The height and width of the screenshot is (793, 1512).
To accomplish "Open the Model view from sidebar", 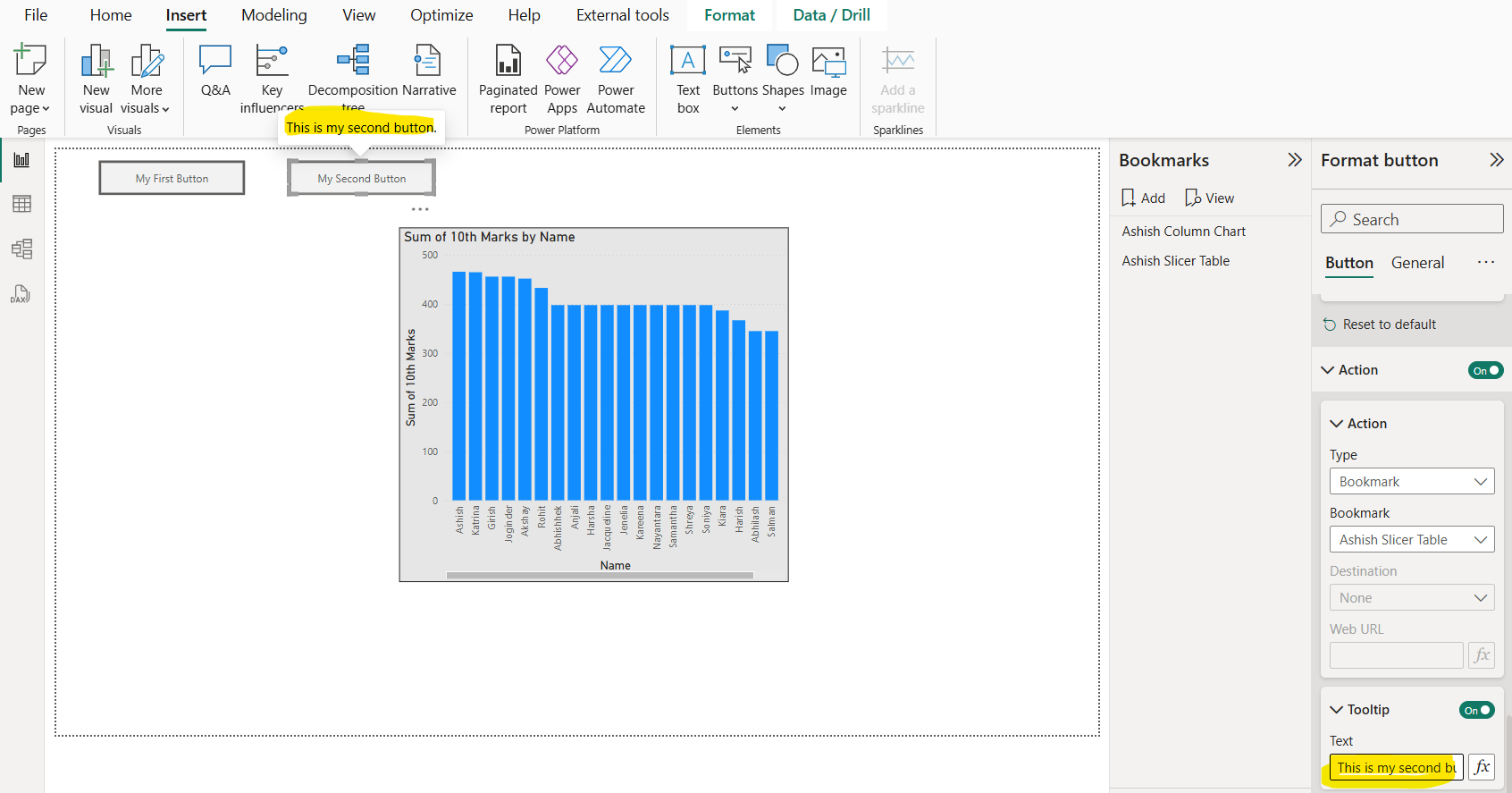I will point(21,249).
